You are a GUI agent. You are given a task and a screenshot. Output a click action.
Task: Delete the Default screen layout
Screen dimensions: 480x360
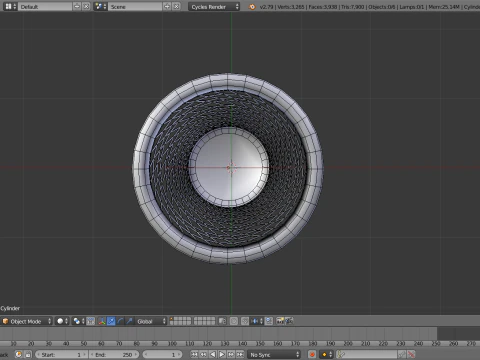pos(86,6)
